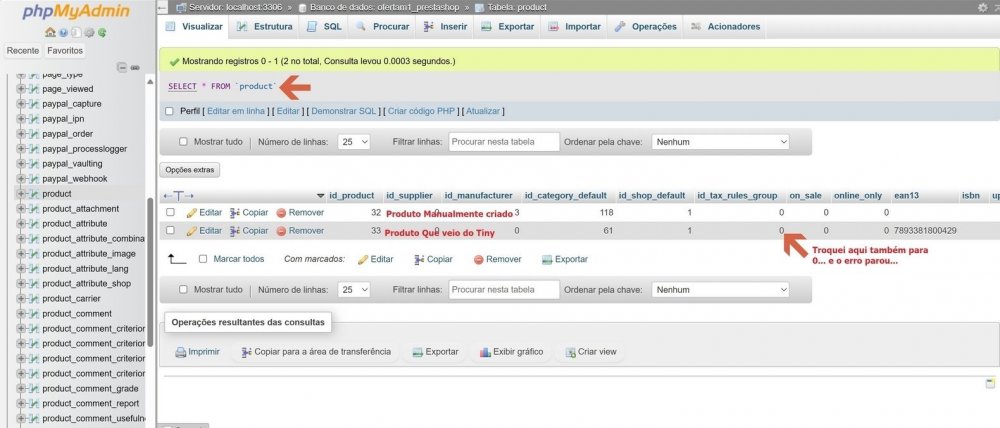Image resolution: width=1000 pixels, height=428 pixels.
Task: Check the row 32 selection checkbox
Action: click(x=170, y=212)
